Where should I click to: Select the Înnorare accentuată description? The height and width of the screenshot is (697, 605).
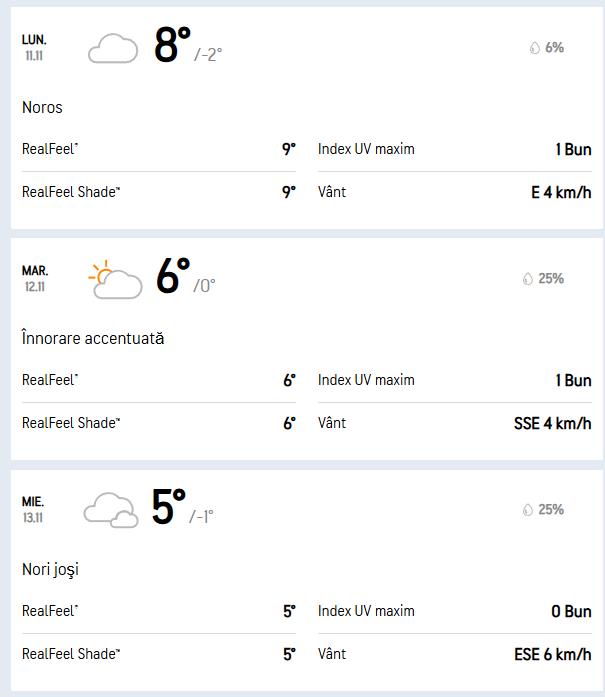[x=93, y=339]
